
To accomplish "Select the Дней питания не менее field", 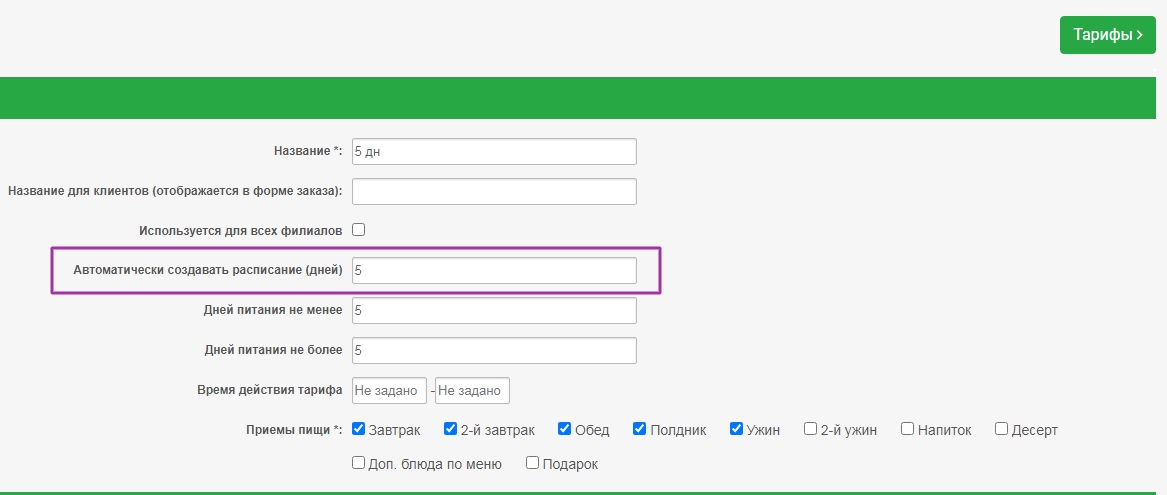I will [x=494, y=311].
